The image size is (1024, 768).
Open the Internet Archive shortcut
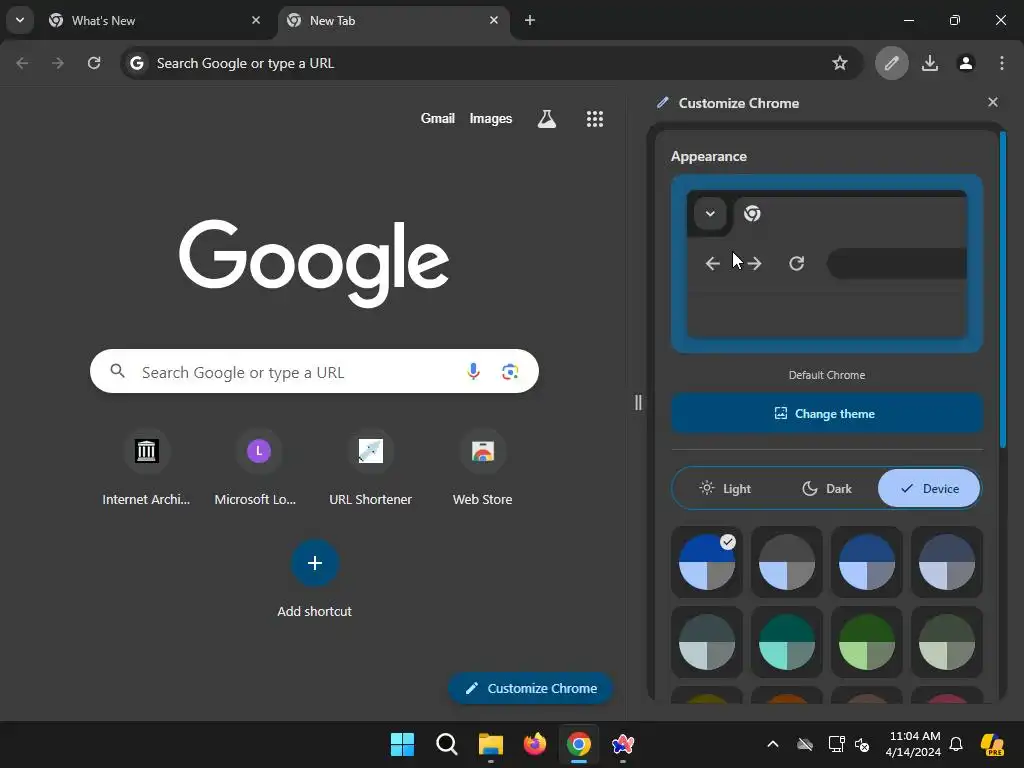click(x=146, y=468)
